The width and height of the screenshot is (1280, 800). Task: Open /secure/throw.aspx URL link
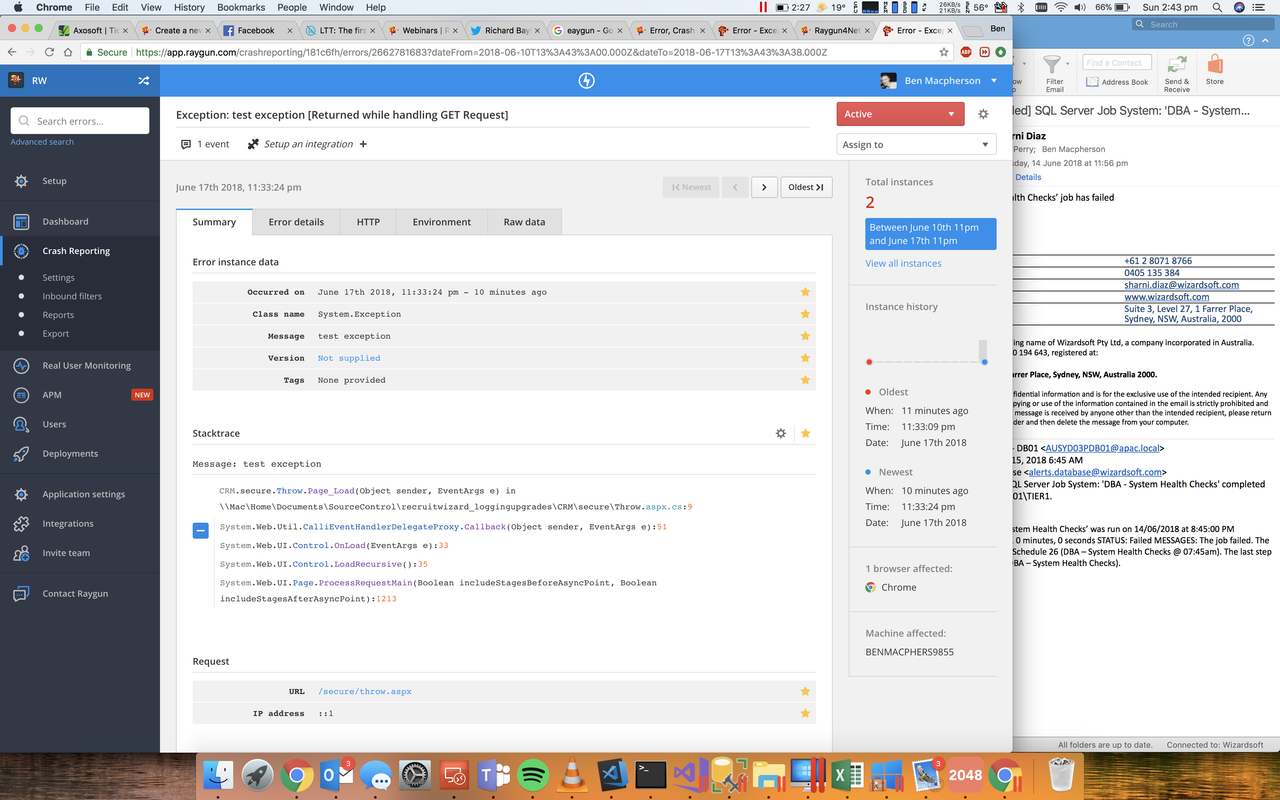364,691
